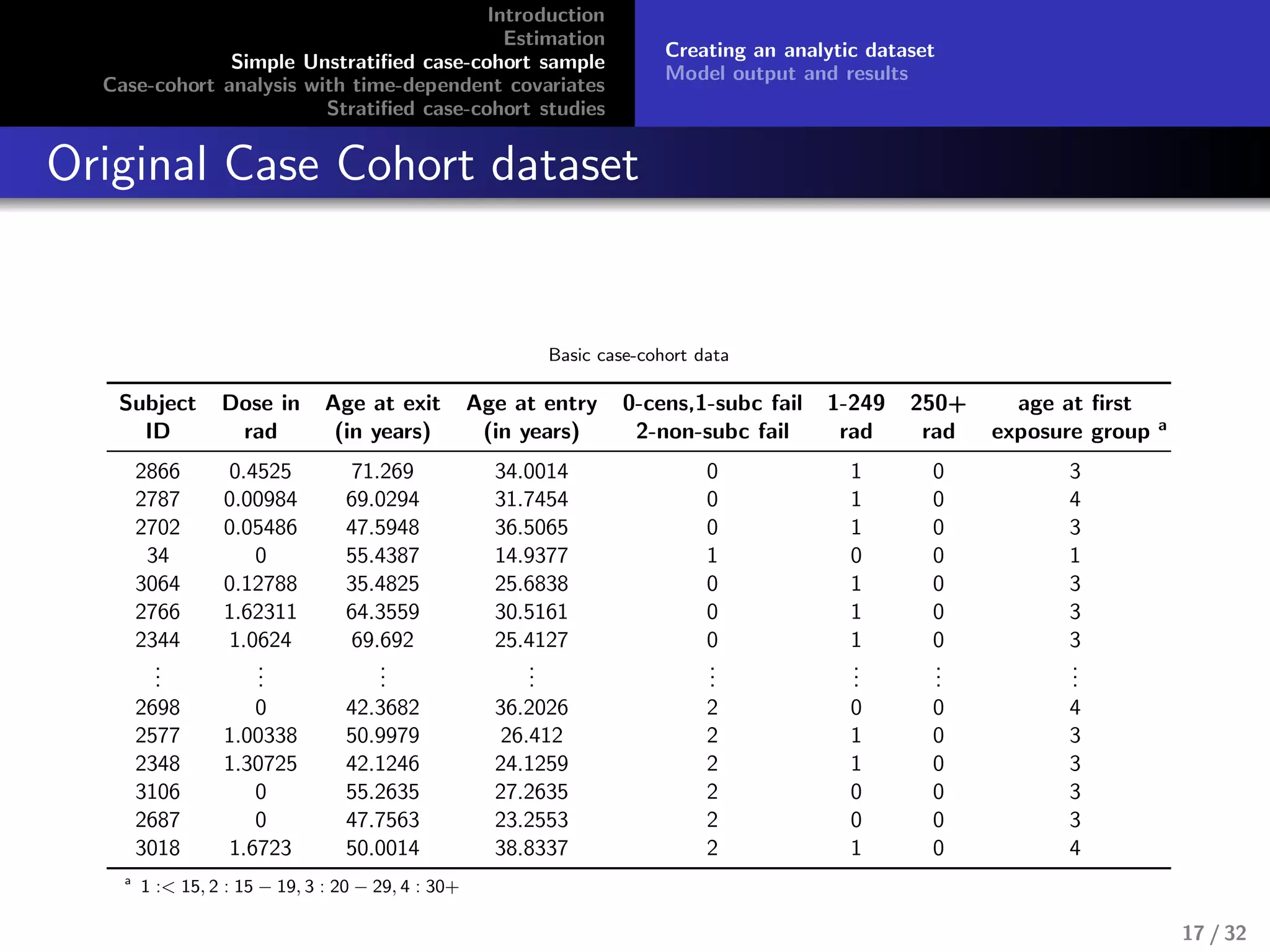1270x952 pixels.
Task: Click age at entry 38.8337
Action: pos(531,848)
